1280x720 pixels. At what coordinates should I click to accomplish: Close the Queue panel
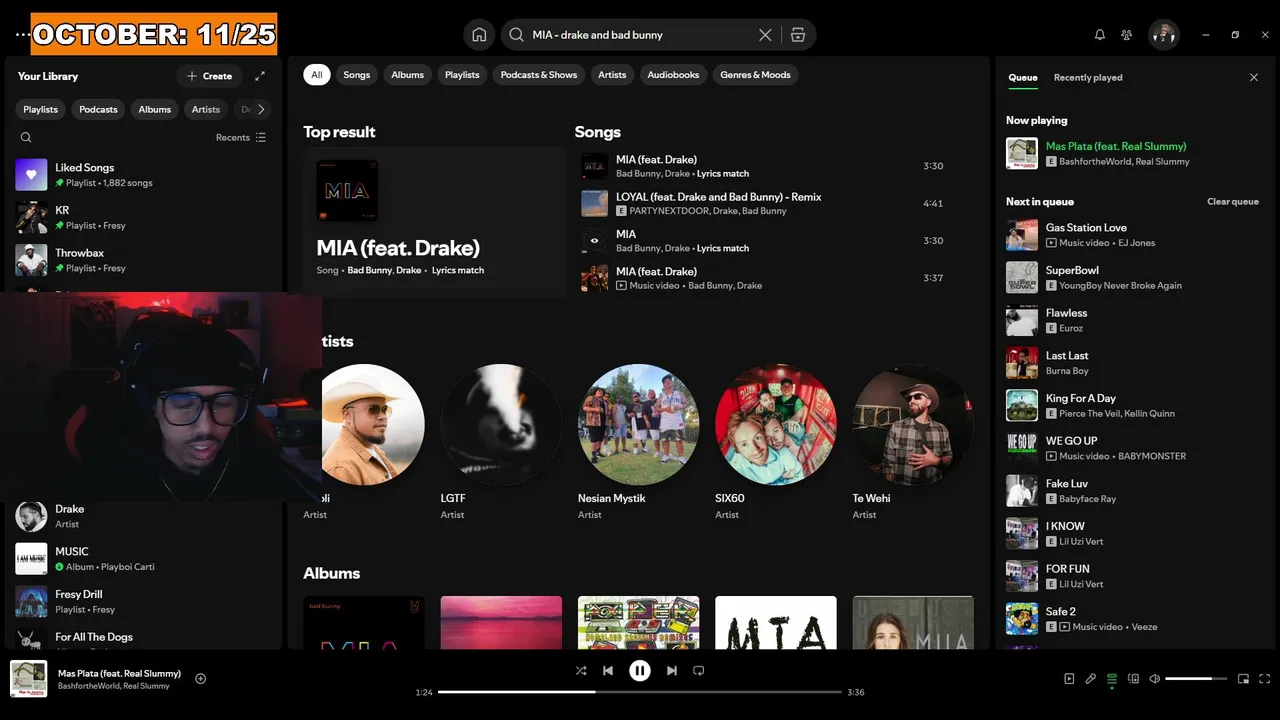1254,77
